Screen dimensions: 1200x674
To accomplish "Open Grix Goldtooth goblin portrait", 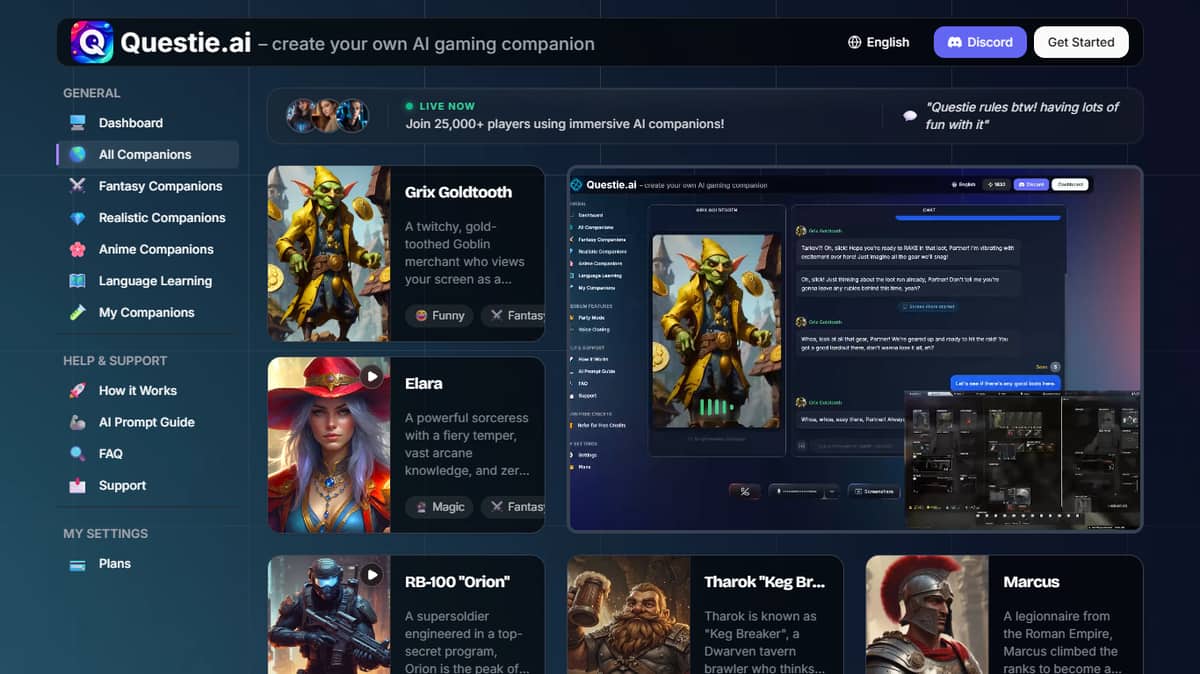I will click(x=329, y=254).
